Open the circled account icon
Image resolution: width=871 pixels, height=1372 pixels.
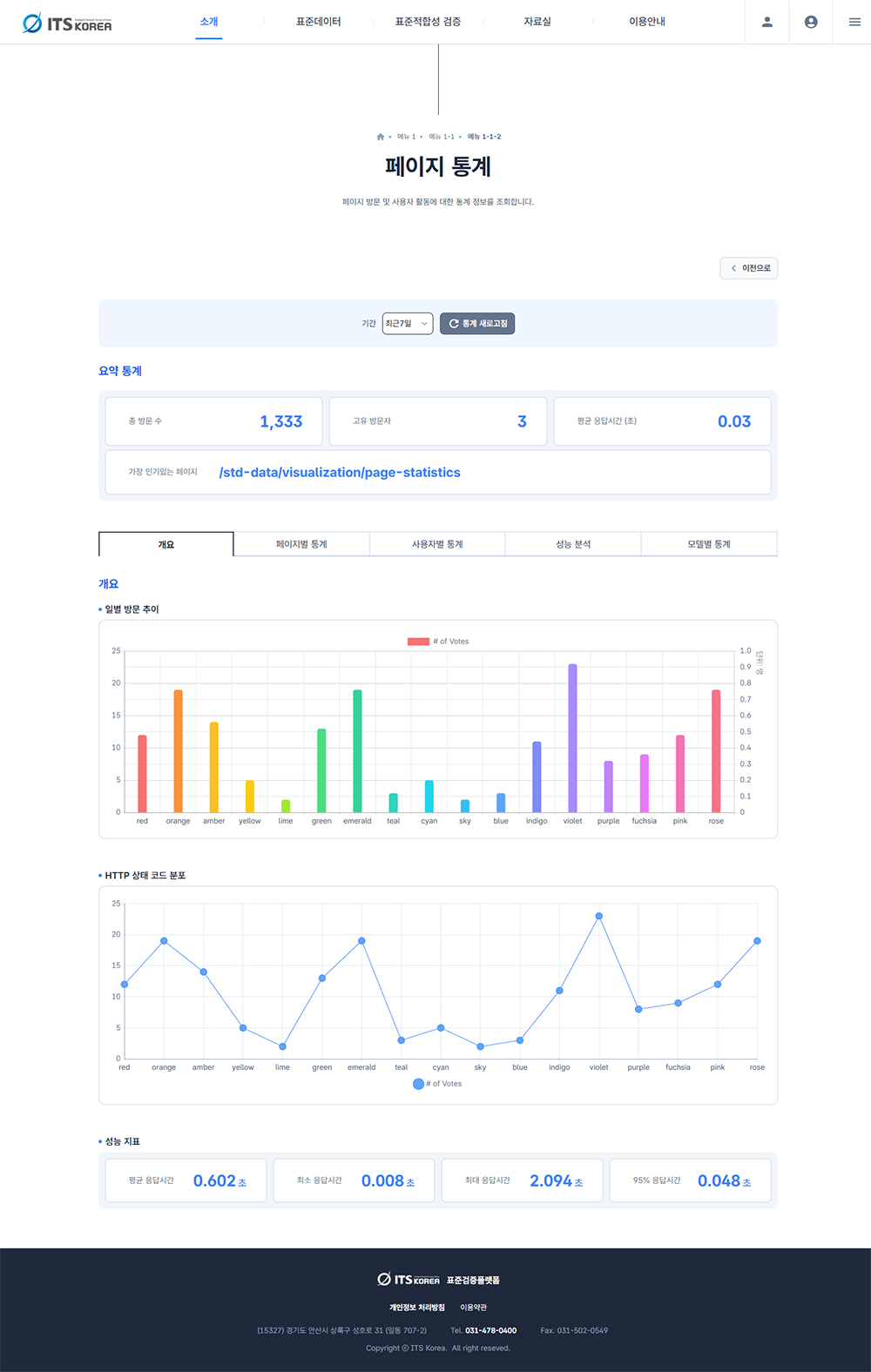(x=811, y=22)
